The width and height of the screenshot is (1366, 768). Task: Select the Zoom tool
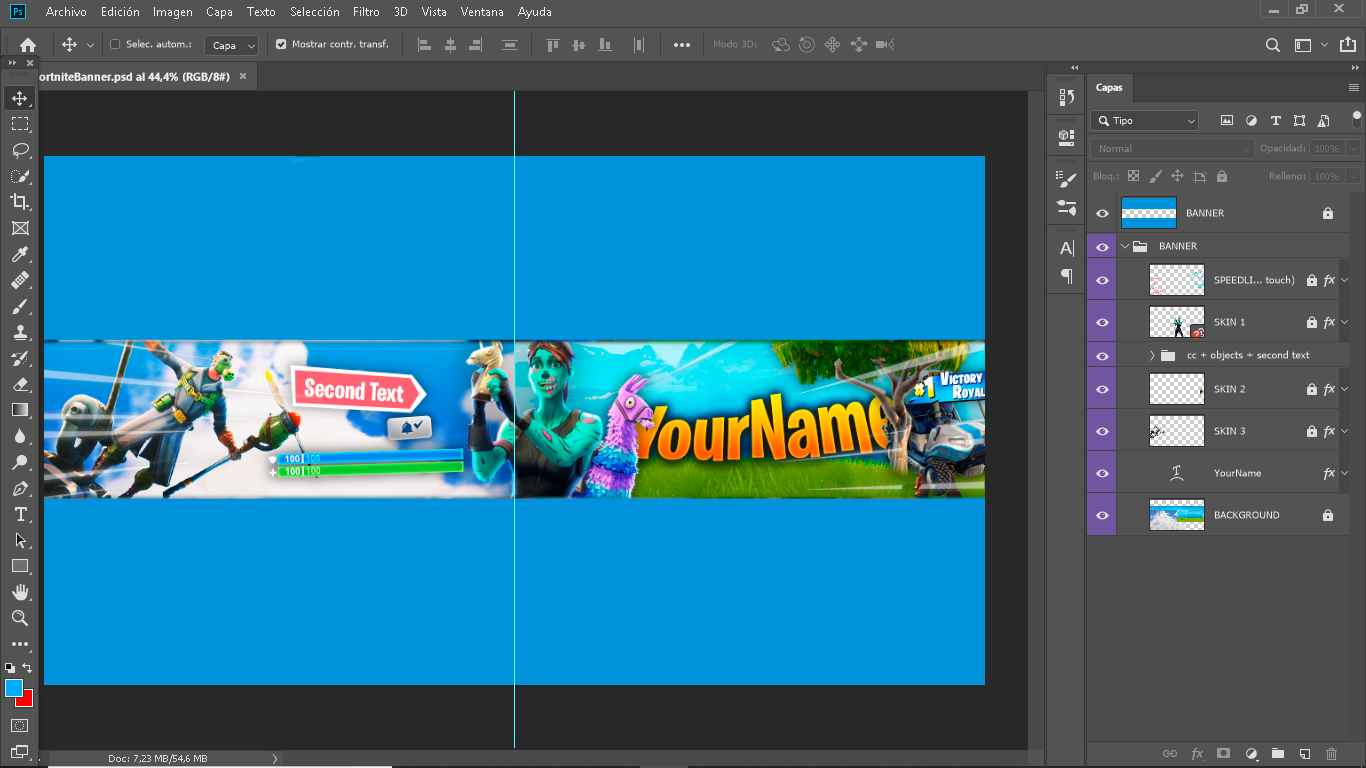tap(20, 618)
